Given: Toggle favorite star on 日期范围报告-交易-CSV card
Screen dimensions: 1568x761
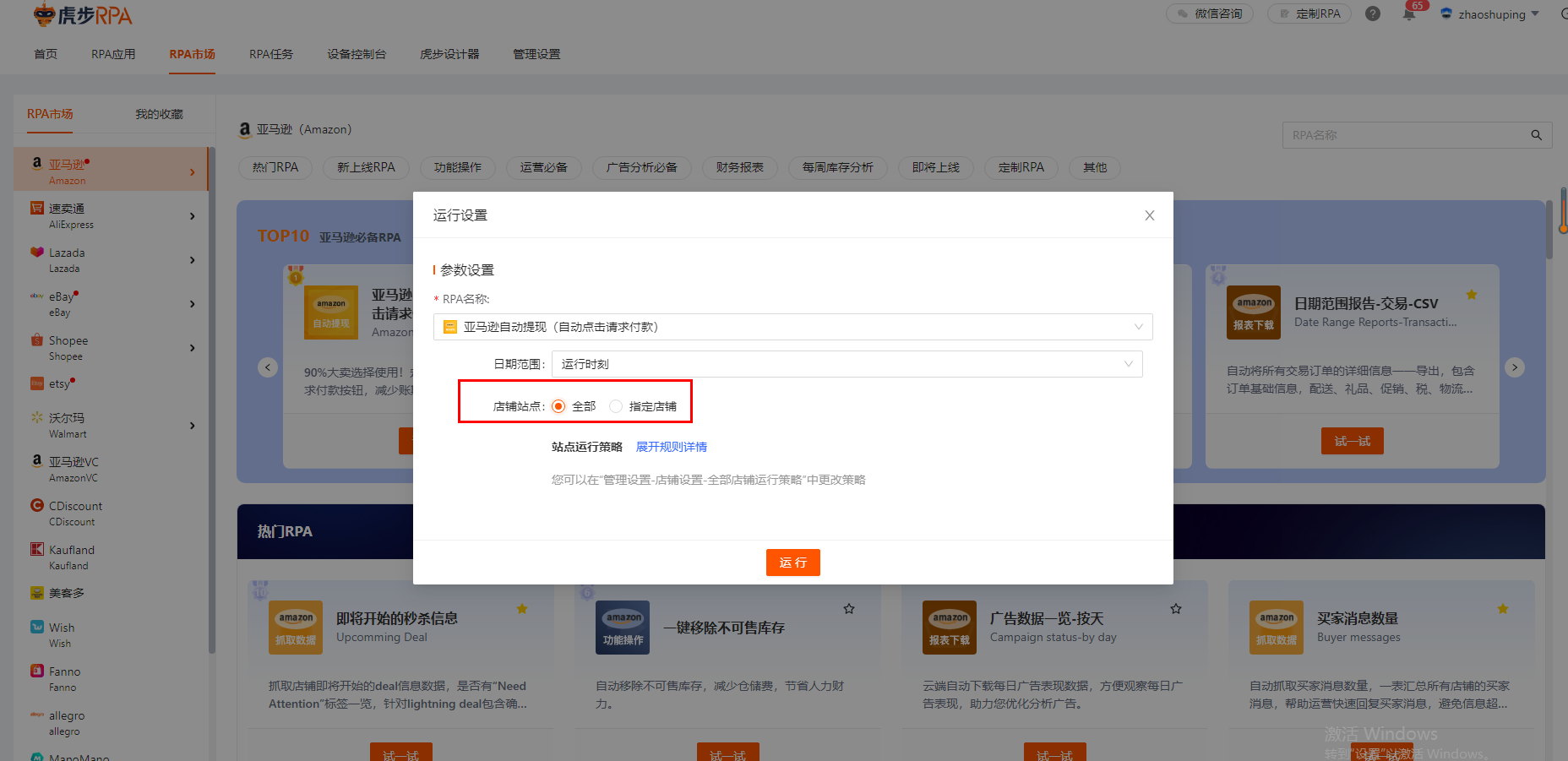Looking at the screenshot, I should [x=1472, y=295].
